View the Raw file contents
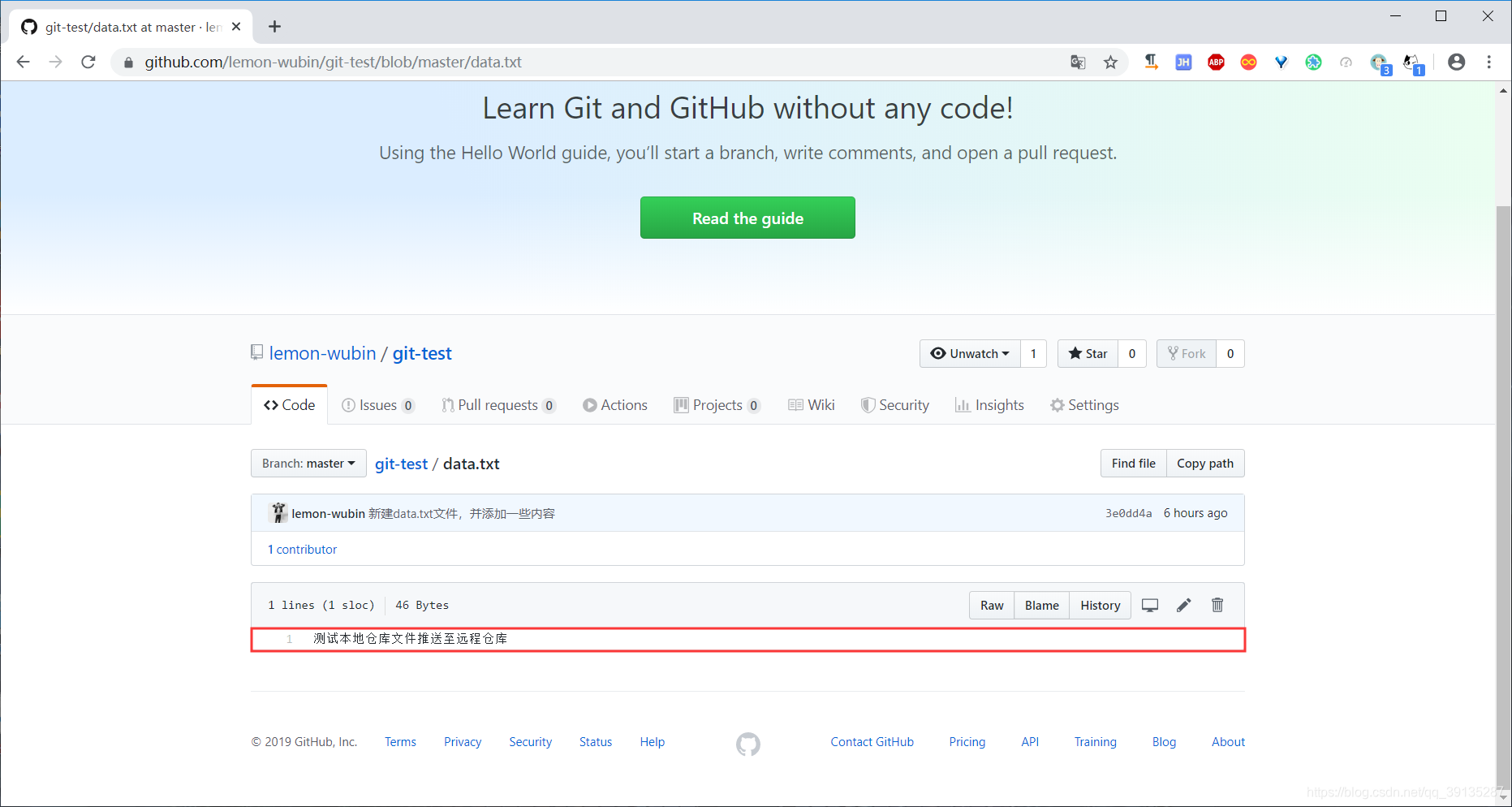The image size is (1512, 807). point(992,606)
